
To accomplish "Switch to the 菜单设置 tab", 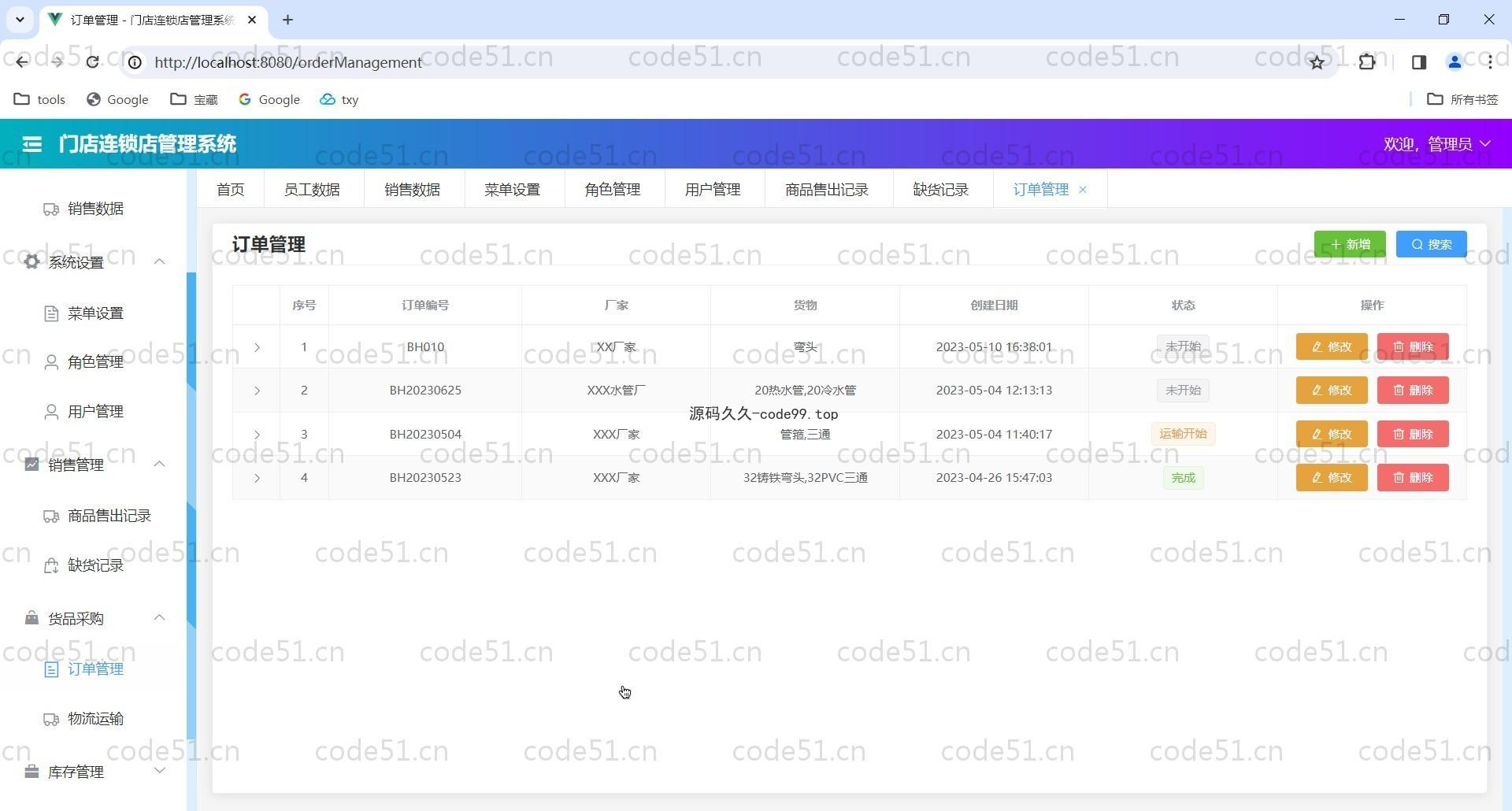I will (x=513, y=190).
